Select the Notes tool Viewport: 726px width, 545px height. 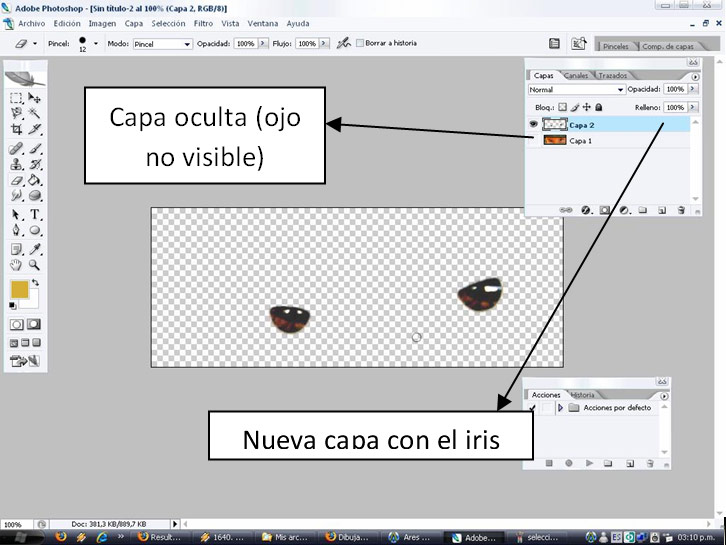point(16,250)
